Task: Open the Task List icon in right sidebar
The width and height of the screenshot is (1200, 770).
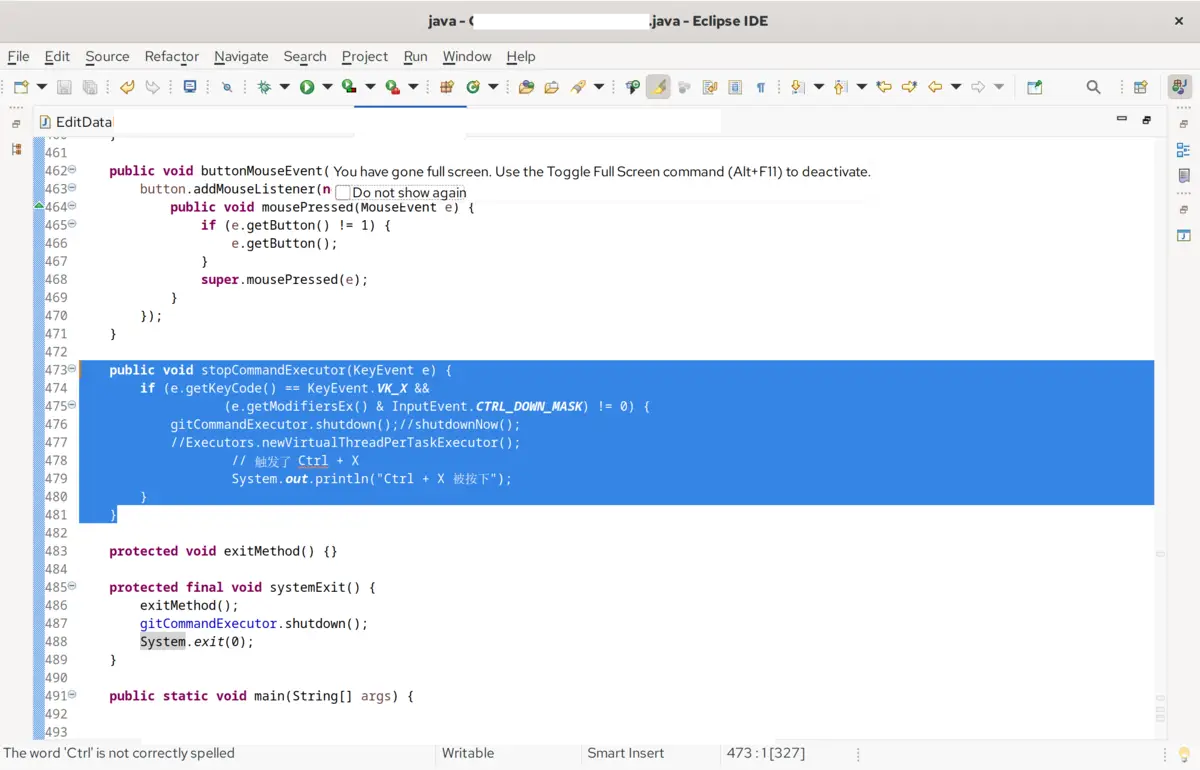Action: coord(1183,175)
